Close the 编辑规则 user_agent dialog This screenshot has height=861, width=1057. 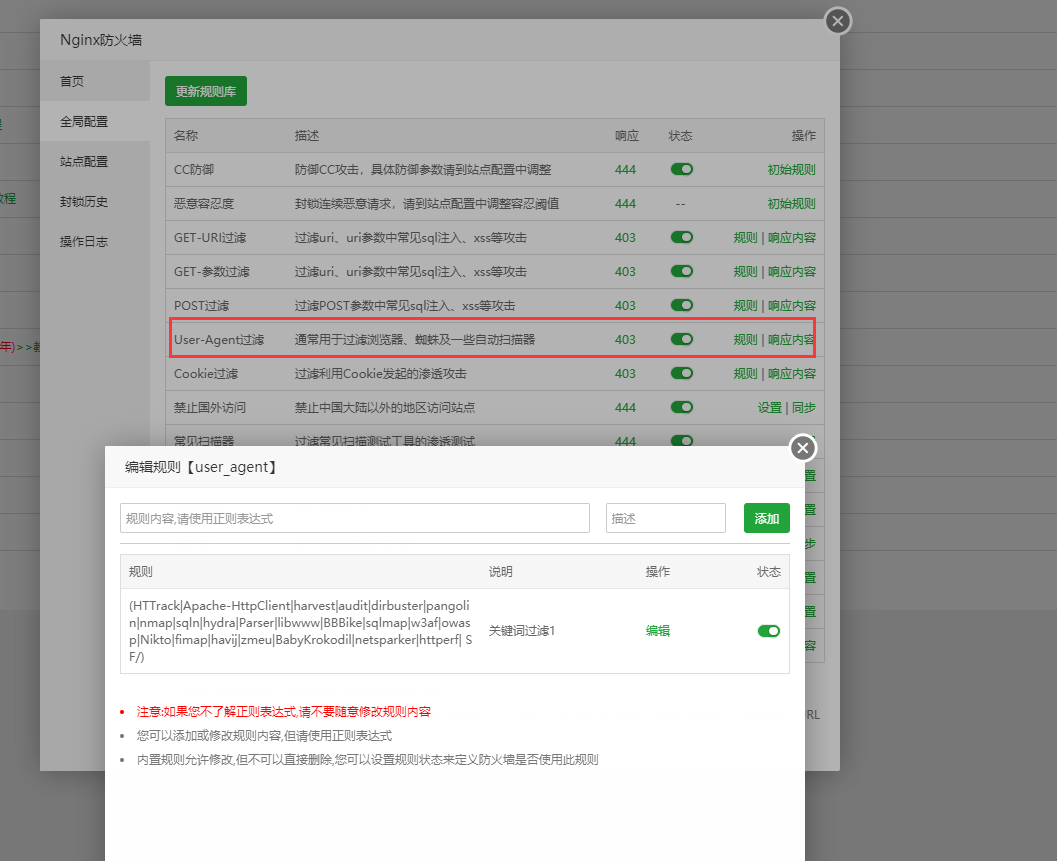[802, 448]
